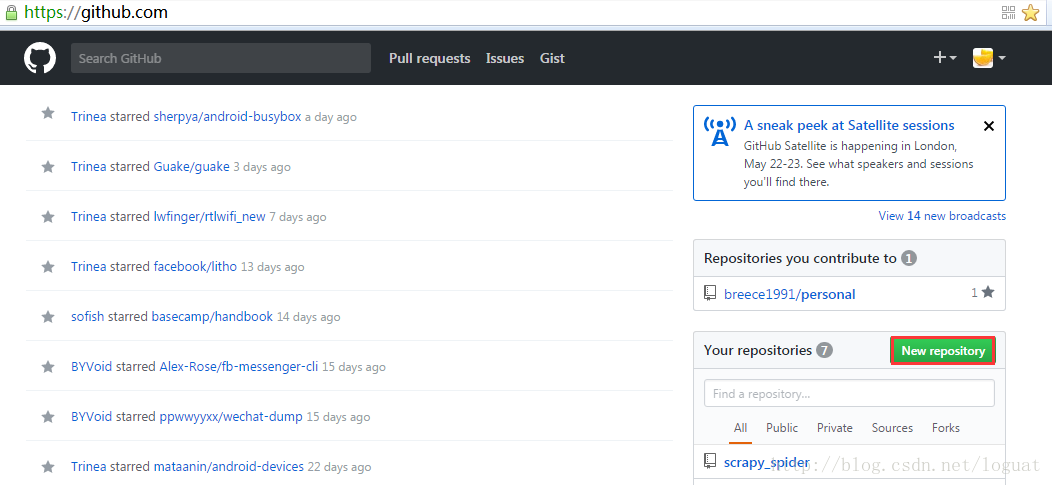
Task: Select the Private repositories tab
Action: (835, 428)
